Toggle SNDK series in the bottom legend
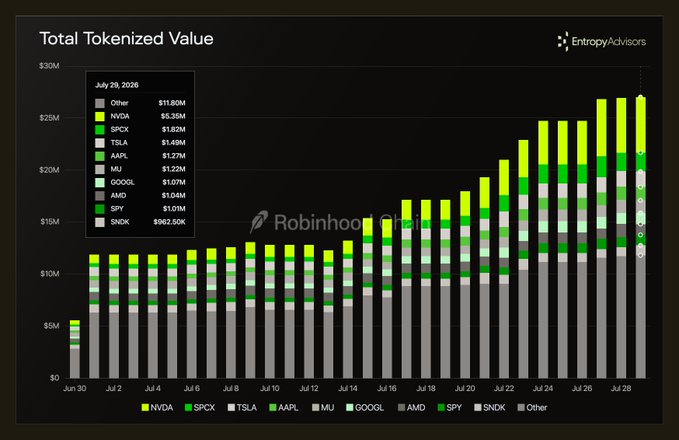Screen dimensions: 679x440 490,408
